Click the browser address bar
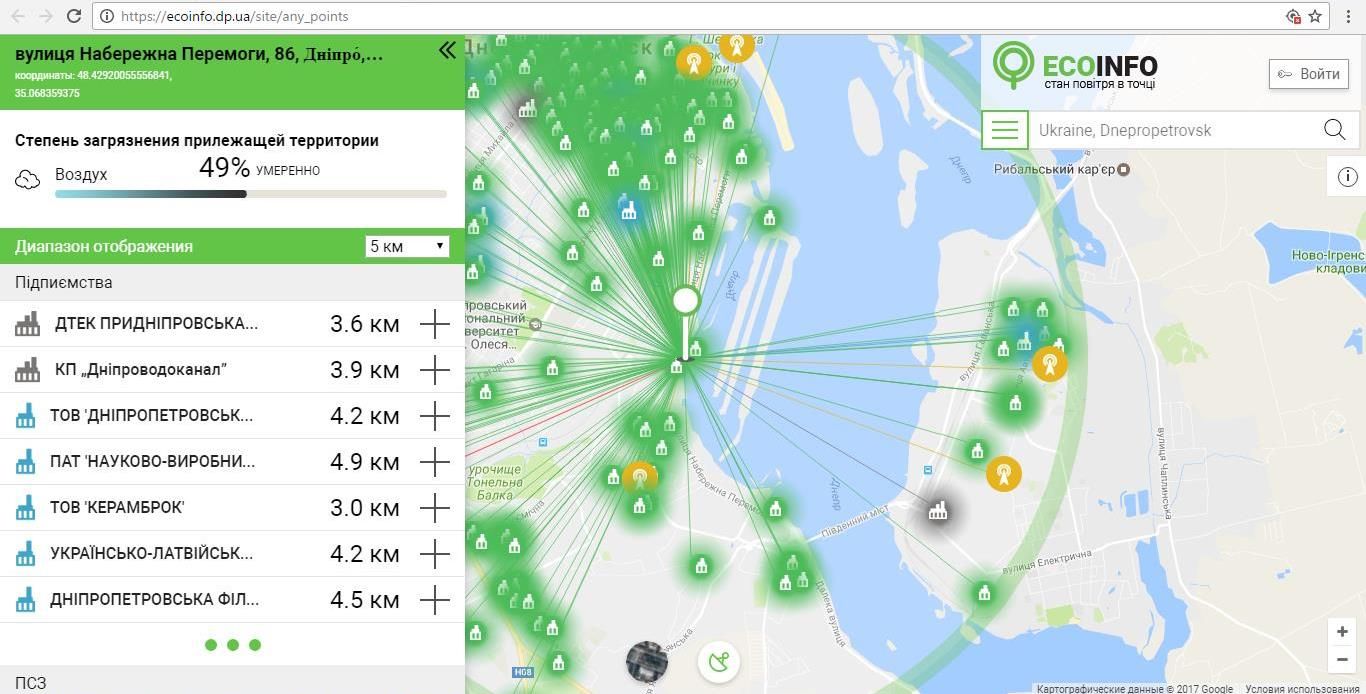 (690, 16)
